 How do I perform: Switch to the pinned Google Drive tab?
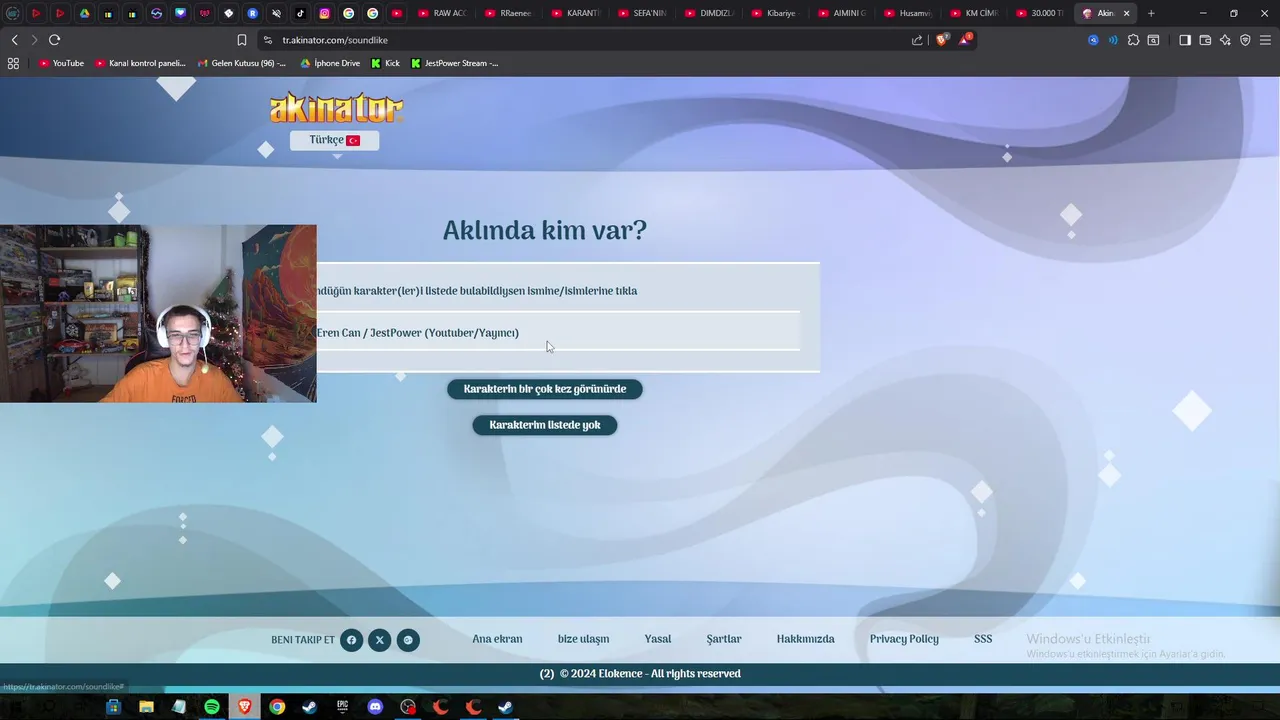point(84,13)
